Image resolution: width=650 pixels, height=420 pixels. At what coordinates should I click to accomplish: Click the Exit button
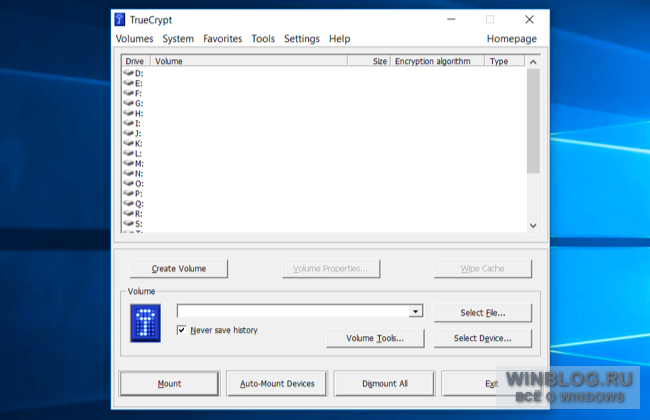(492, 384)
